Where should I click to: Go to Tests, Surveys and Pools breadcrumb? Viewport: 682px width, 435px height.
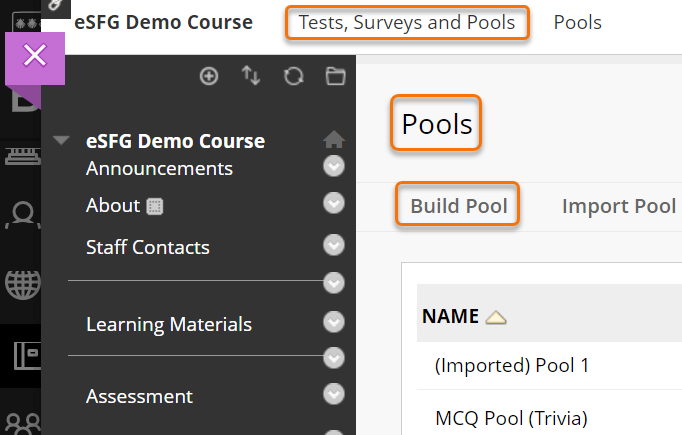[x=407, y=22]
